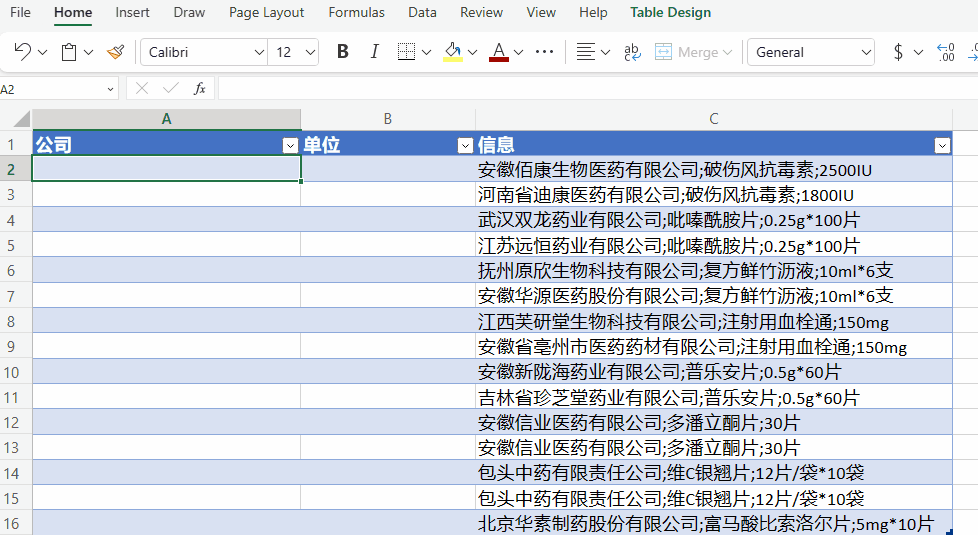This screenshot has width=978, height=535.
Task: Click cell with 安徽新陇海药业有限公司
Action: pos(714,372)
